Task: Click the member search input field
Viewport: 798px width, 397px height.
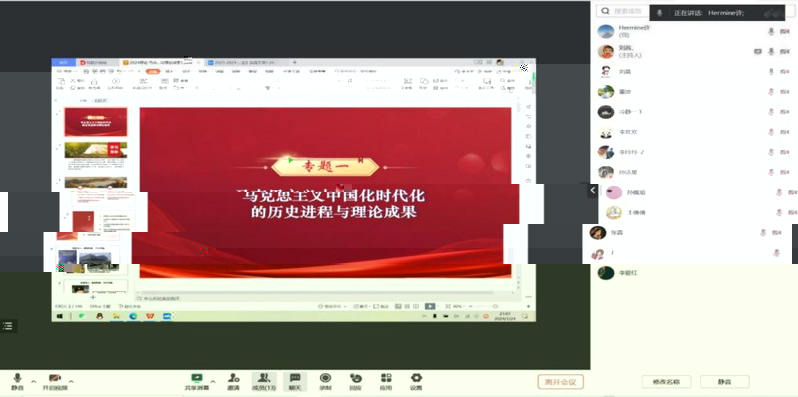Action: point(623,11)
